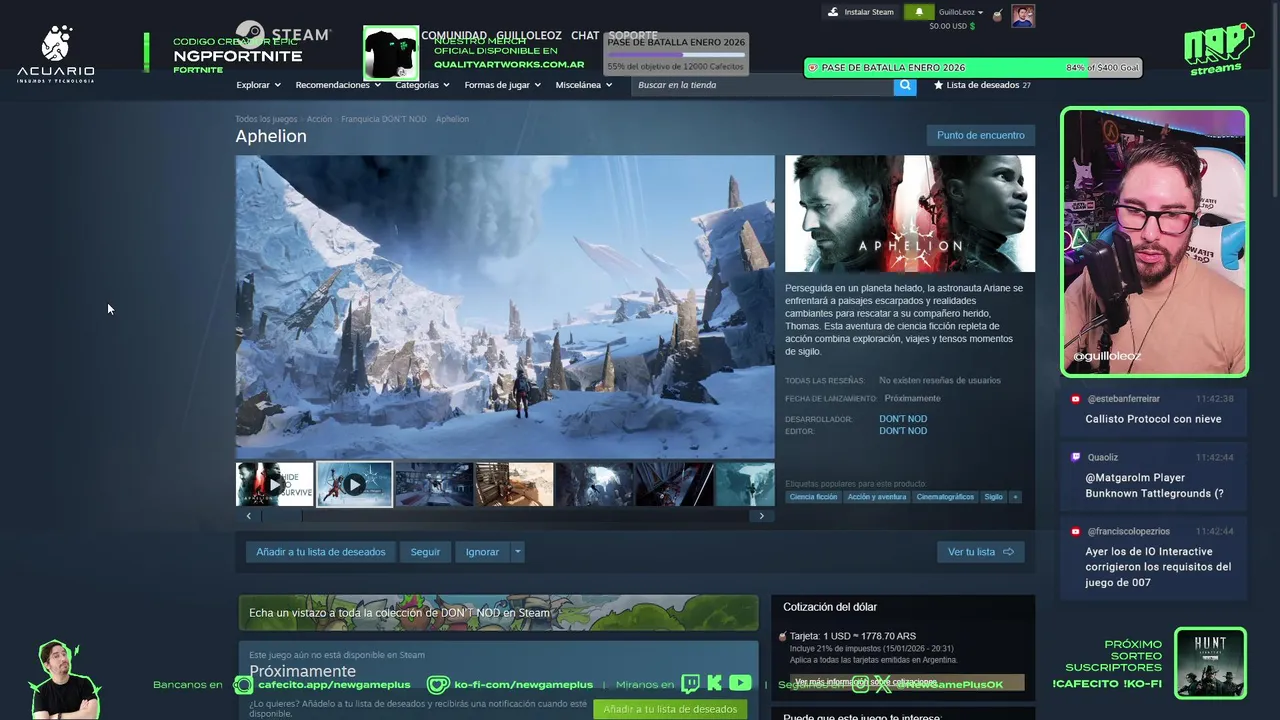Click the main Aphelion snowy screenshot
This screenshot has width=1280, height=720.
505,307
